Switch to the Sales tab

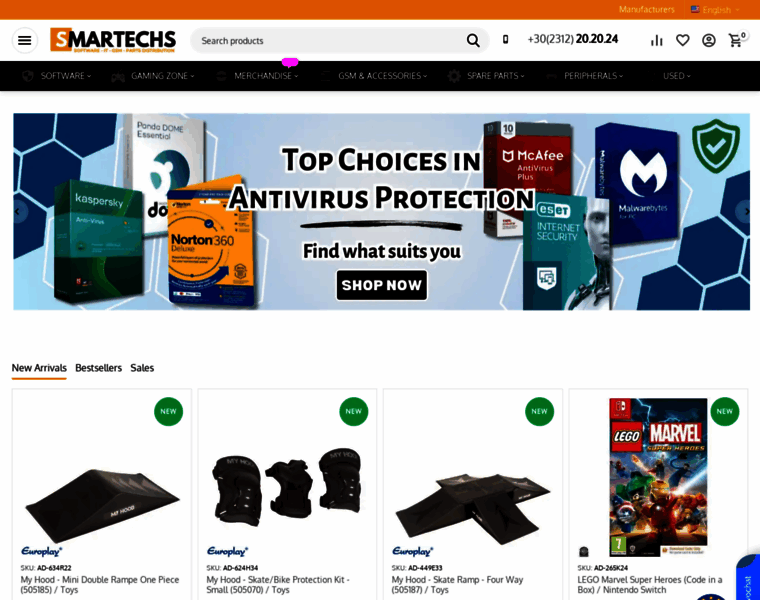pyautogui.click(x=142, y=368)
